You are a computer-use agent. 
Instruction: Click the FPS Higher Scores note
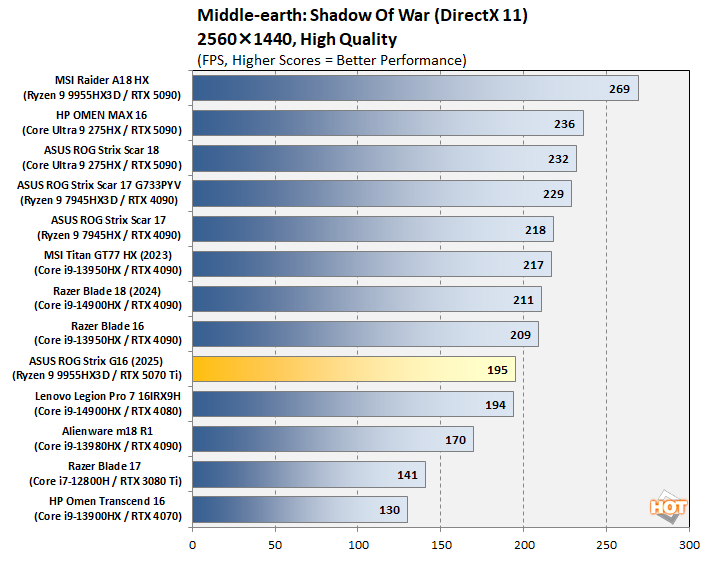[332, 60]
